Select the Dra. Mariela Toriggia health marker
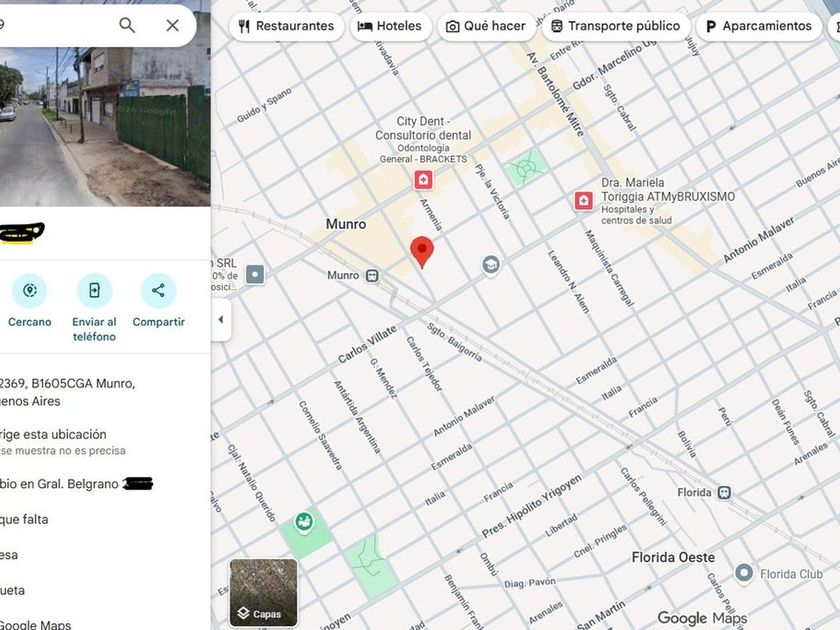Screen dimensions: 840x630 point(583,201)
